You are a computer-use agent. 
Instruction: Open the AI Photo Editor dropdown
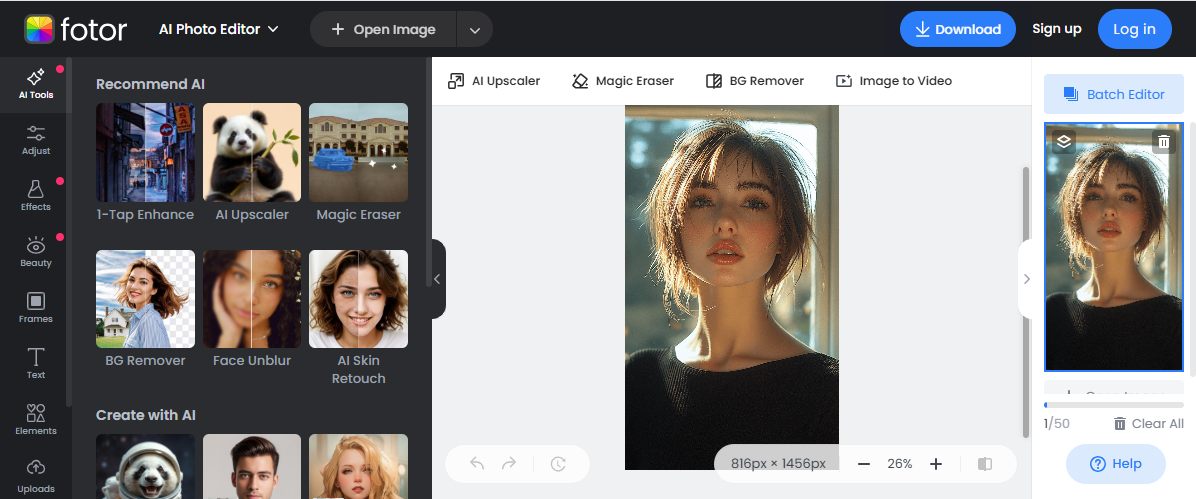[x=219, y=29]
